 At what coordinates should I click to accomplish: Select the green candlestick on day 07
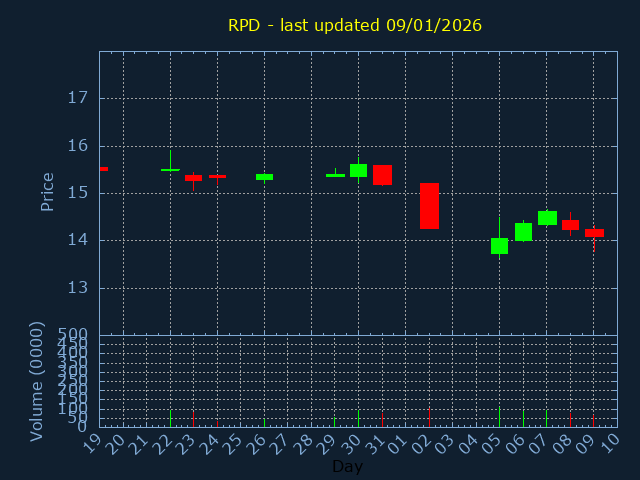[547, 218]
